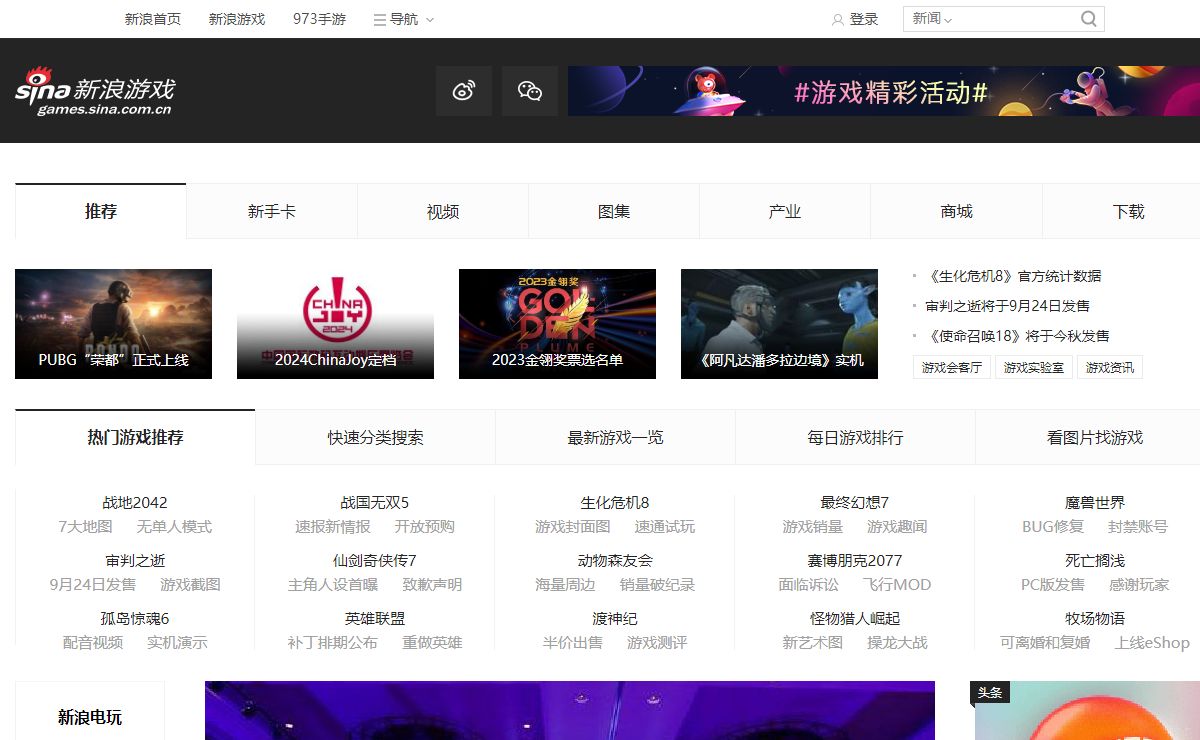Viewport: 1200px width, 740px height.
Task: Switch to 快速分类搜索 tab
Action: click(375, 437)
